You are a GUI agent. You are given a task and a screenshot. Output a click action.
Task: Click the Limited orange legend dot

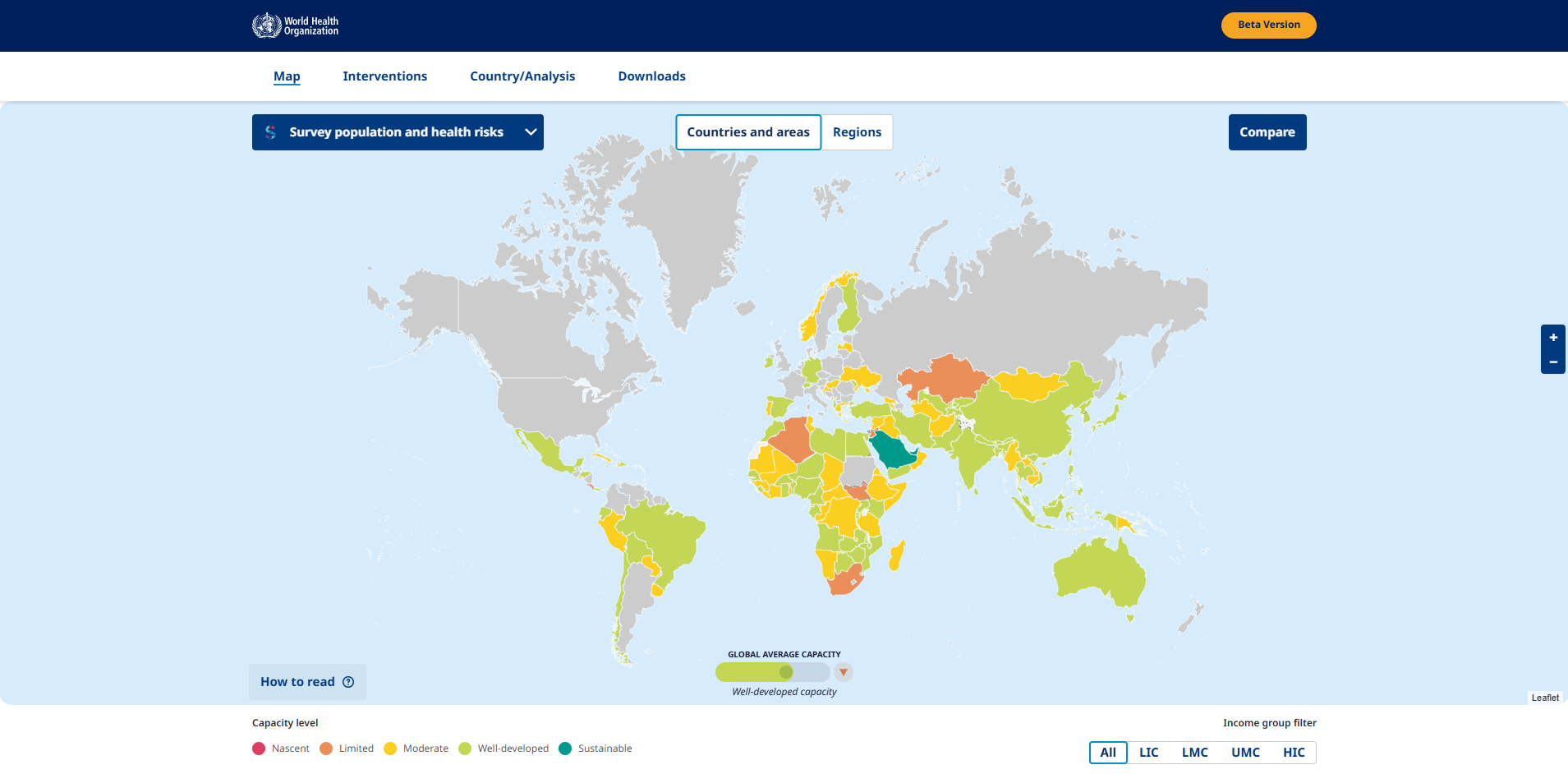[x=326, y=749]
